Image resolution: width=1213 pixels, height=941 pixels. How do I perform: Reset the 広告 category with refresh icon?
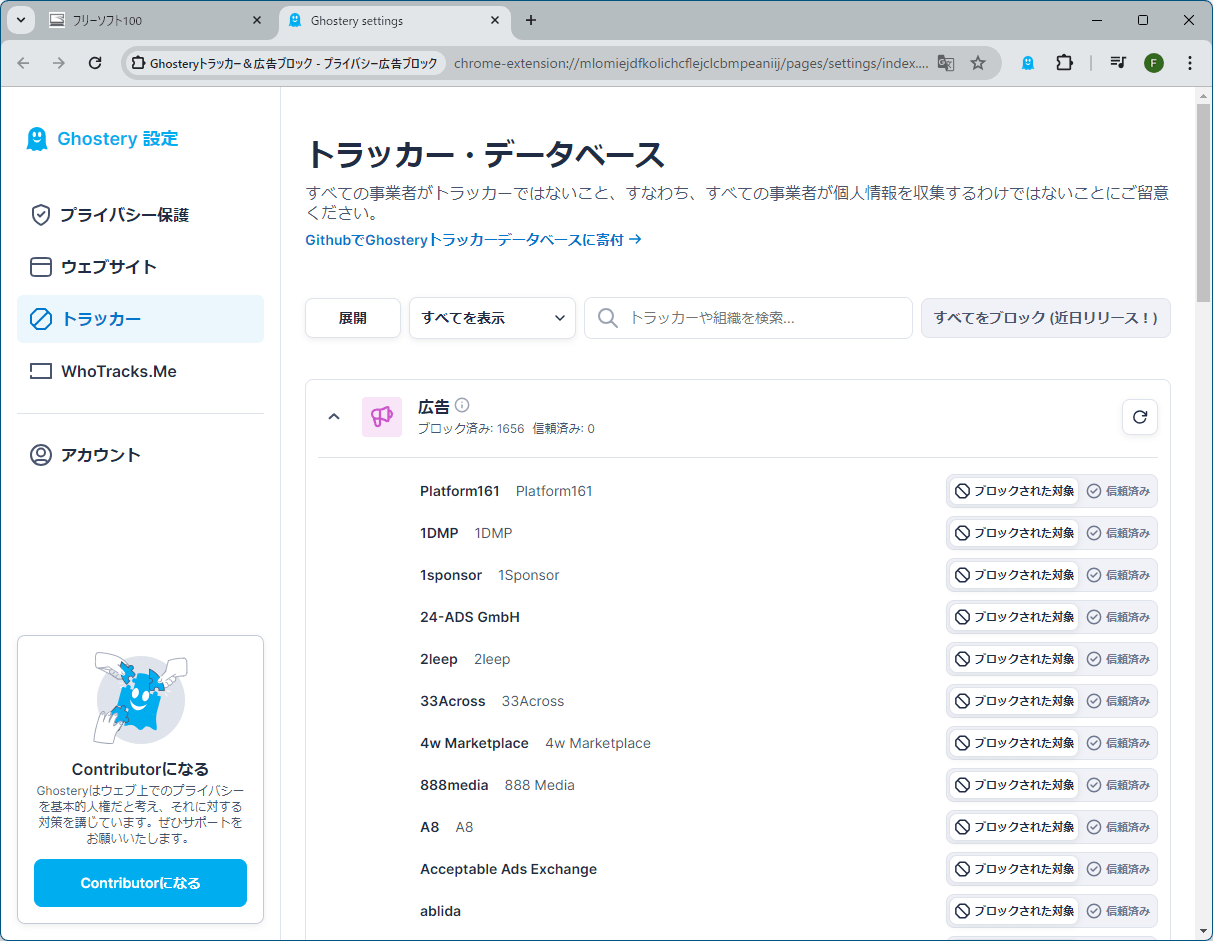pos(1140,417)
